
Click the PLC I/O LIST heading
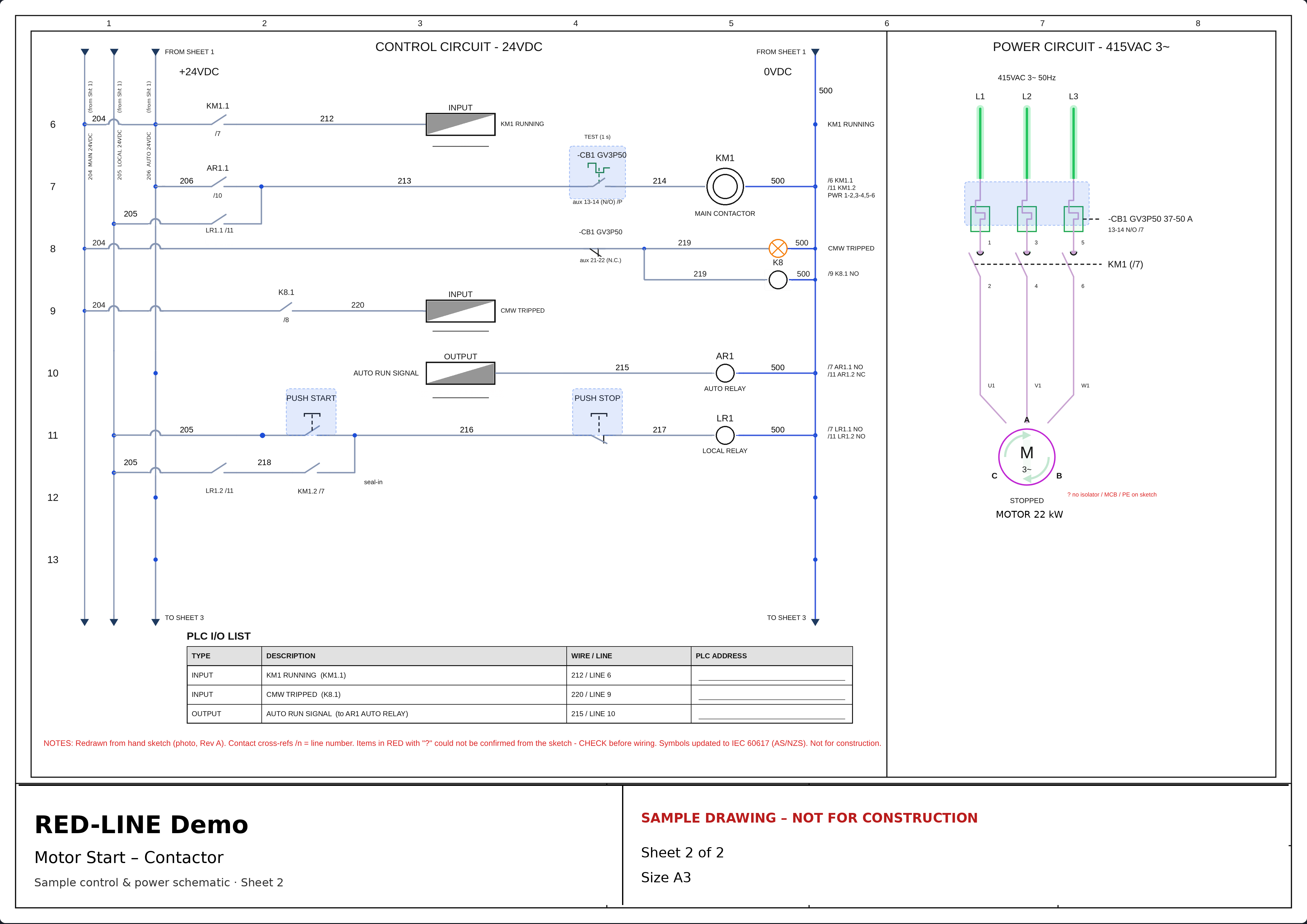(218, 636)
